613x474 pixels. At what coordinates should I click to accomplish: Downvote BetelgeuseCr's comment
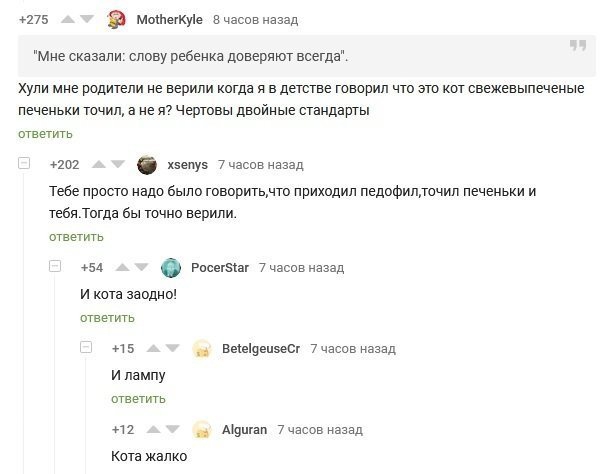point(174,349)
